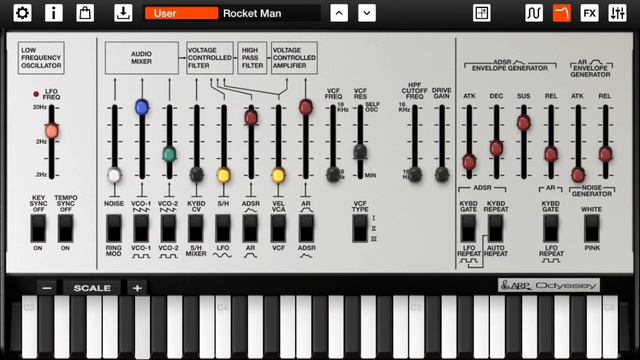Image resolution: width=640 pixels, height=360 pixels.
Task: Flip the AR KYBD GATE / LFO REPEAT switch
Action: pyautogui.click(x=551, y=228)
